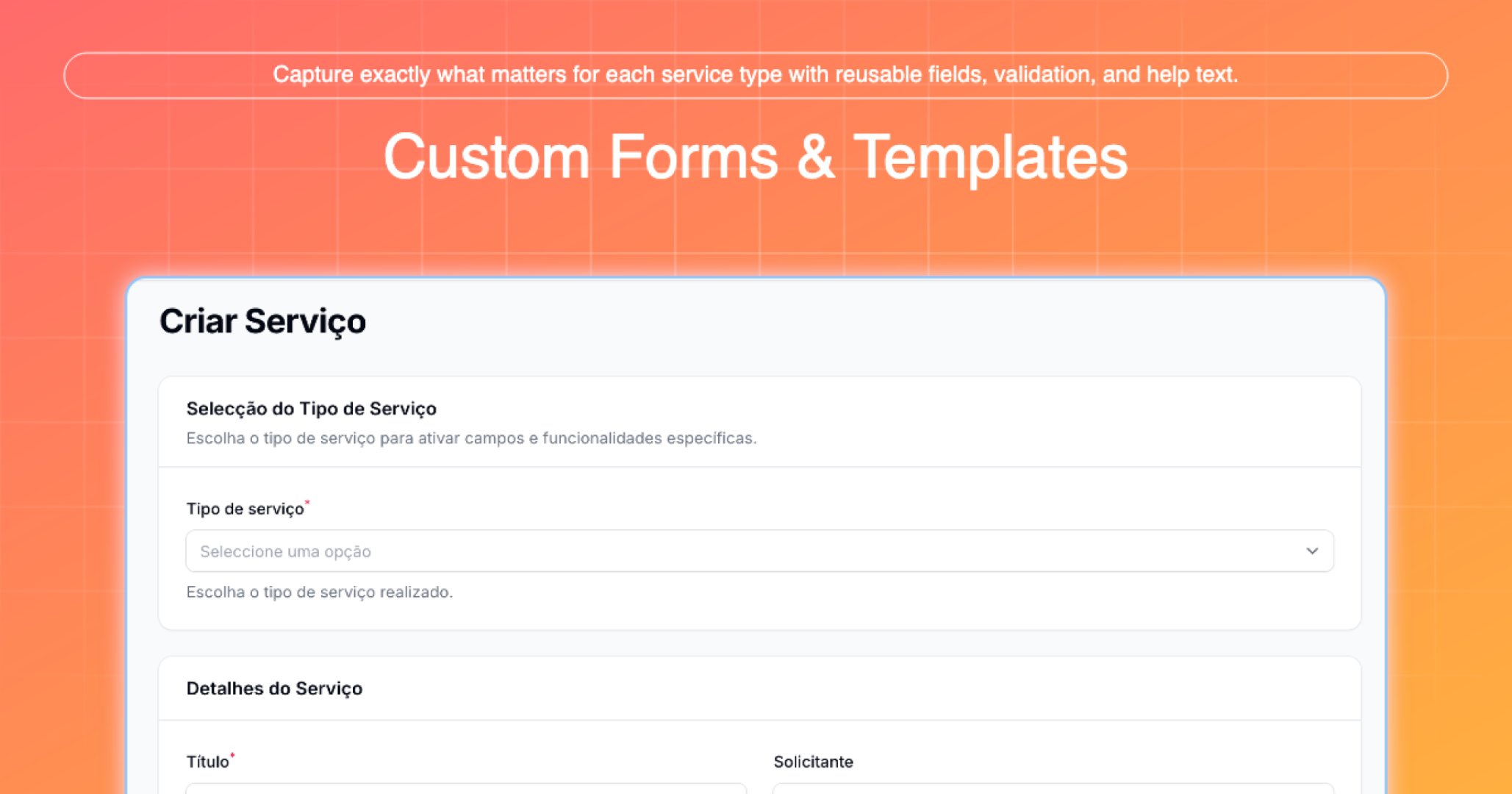Click the chevron on the service type selector
Viewport: 1512px width, 794px height.
point(1311,551)
